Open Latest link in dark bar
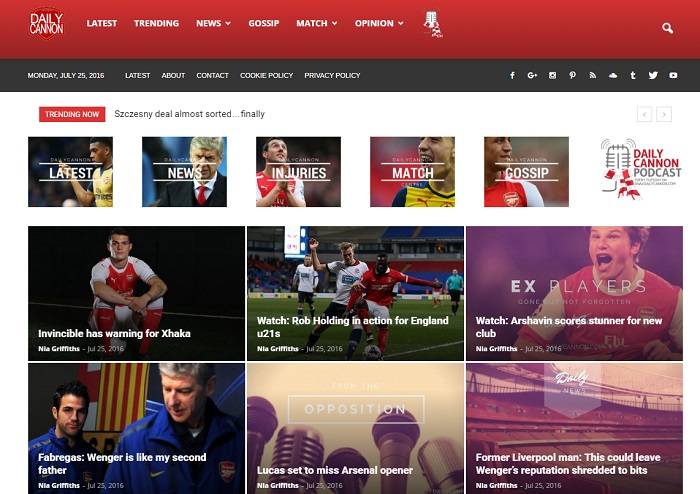This screenshot has width=700, height=494. point(138,75)
